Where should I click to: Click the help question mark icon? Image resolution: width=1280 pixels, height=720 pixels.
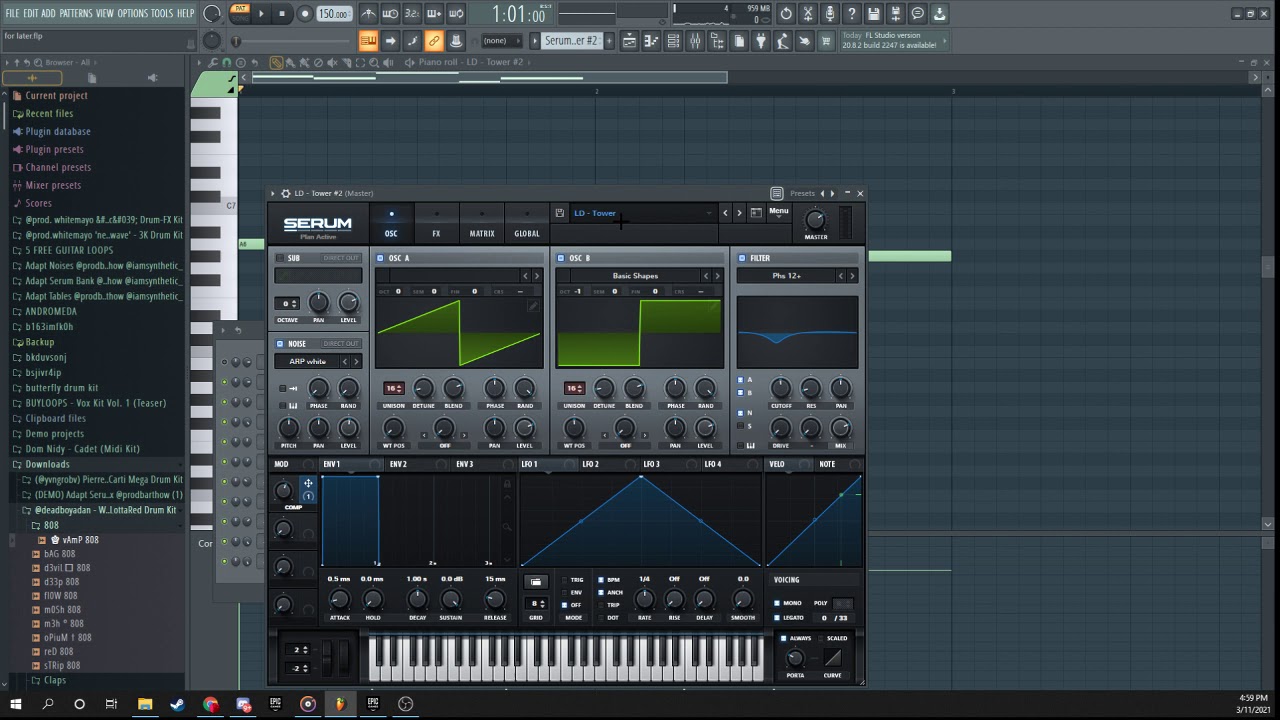coord(851,14)
